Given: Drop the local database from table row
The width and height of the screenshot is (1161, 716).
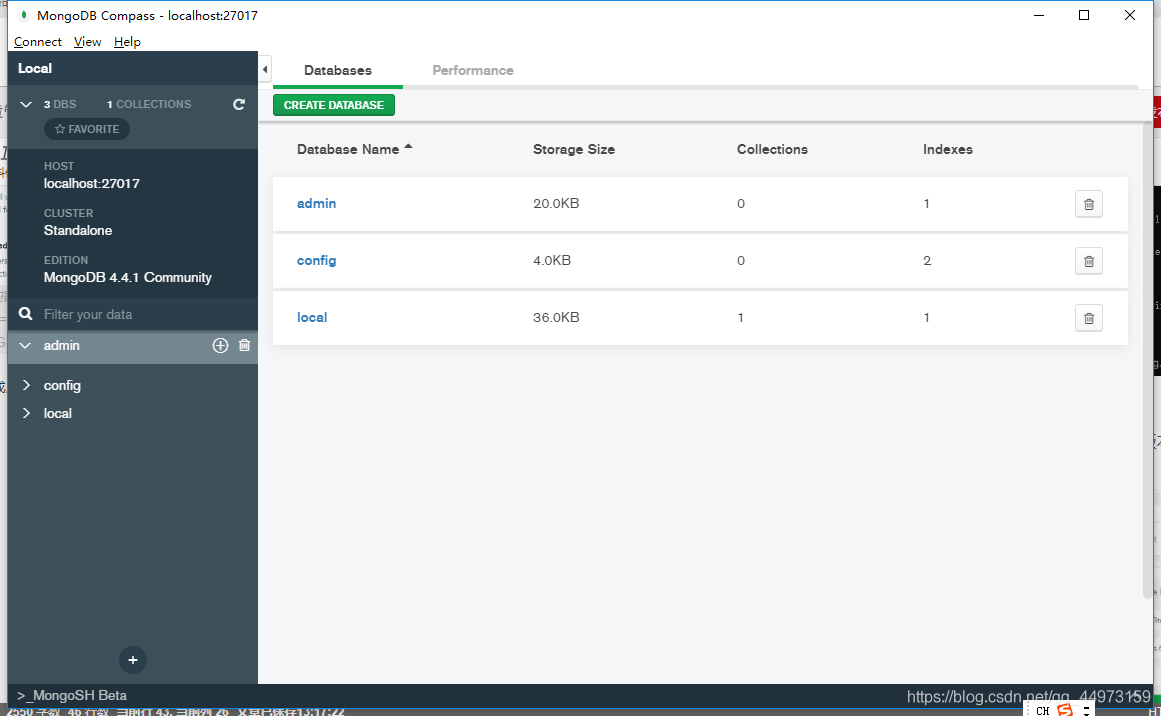Looking at the screenshot, I should 1088,318.
